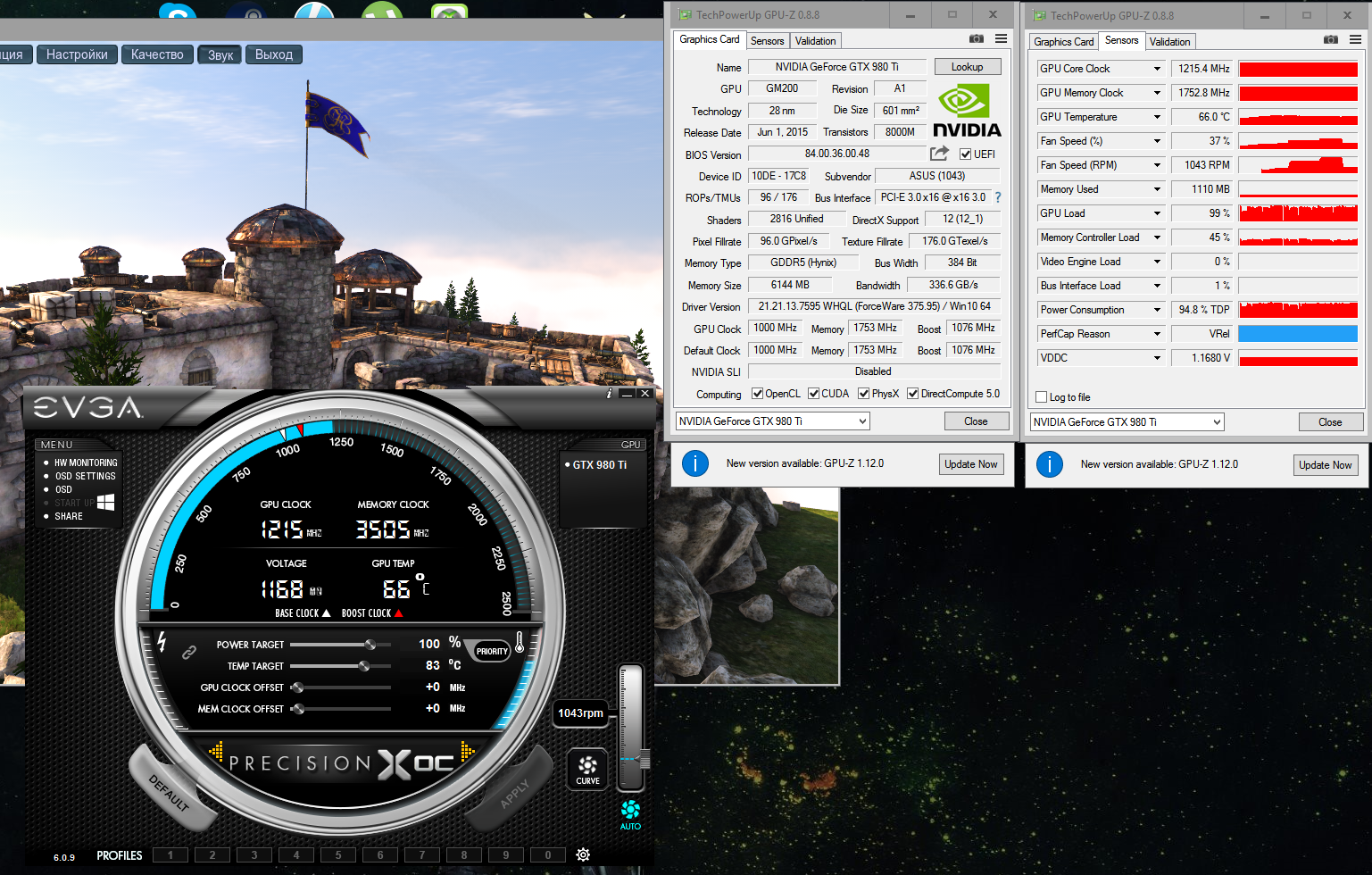The width and height of the screenshot is (1372, 875).
Task: Click the Bus Interface question mark
Action: point(998,197)
